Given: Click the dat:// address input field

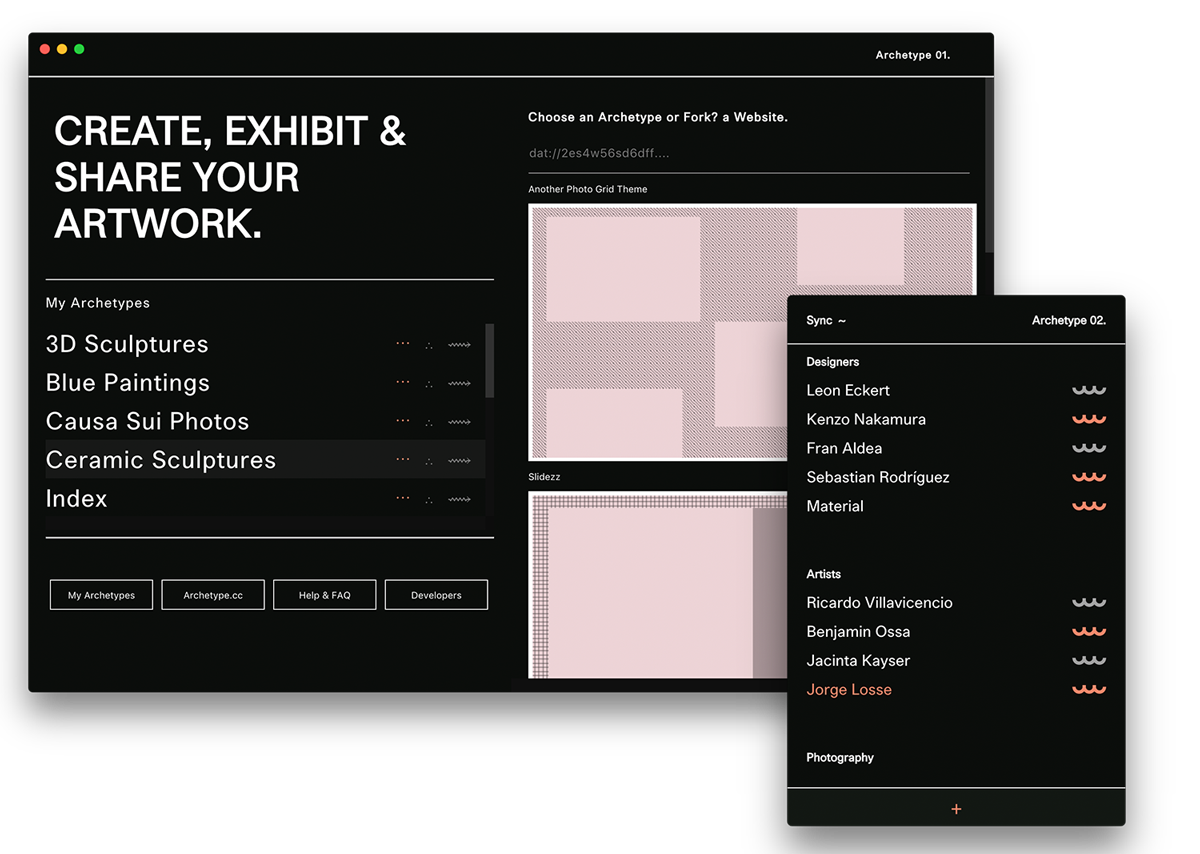Looking at the screenshot, I should (x=749, y=153).
